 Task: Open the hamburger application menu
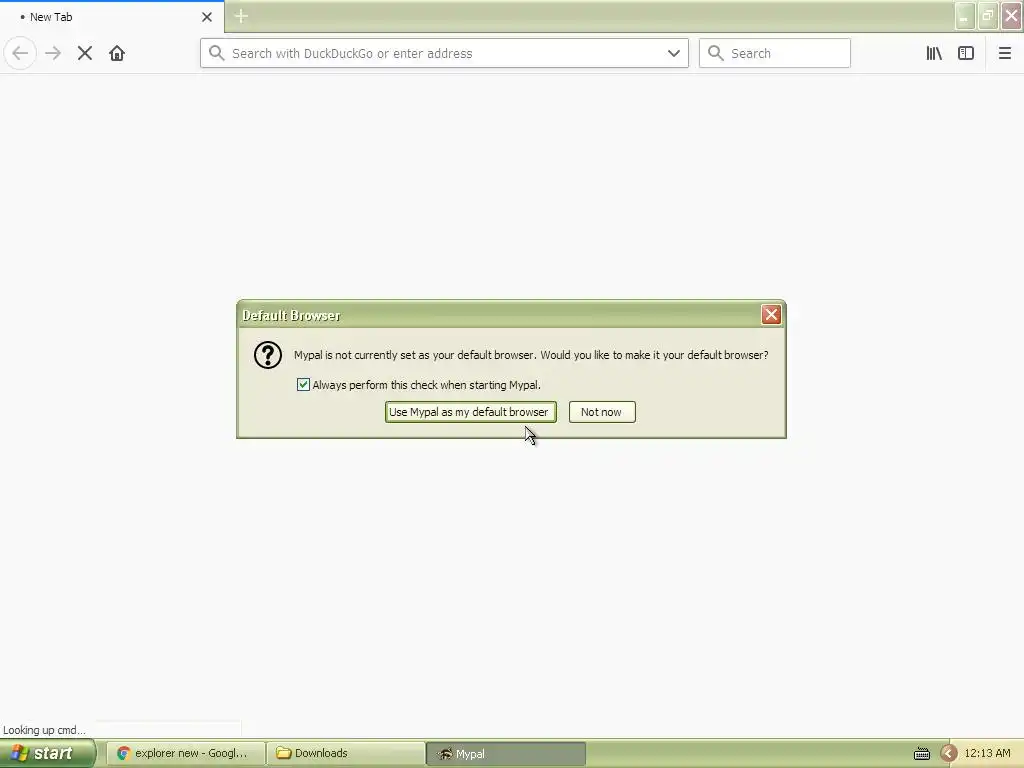pyautogui.click(x=1004, y=54)
